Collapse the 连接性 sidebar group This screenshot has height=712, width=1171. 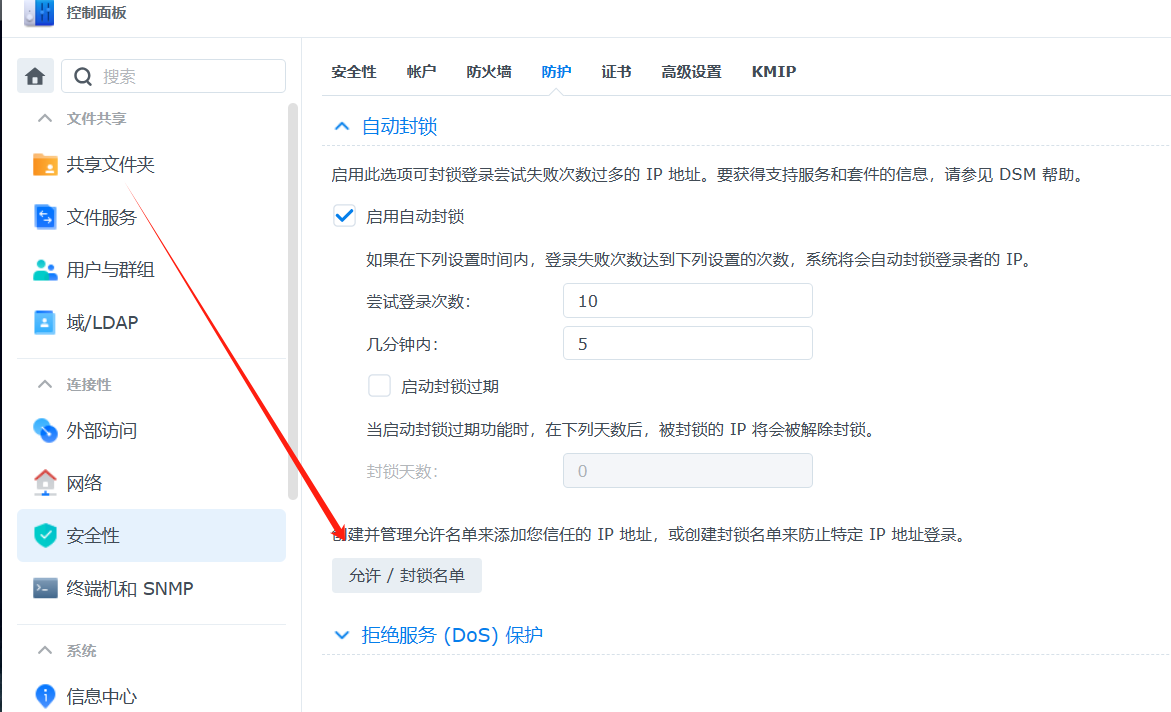click(x=44, y=384)
